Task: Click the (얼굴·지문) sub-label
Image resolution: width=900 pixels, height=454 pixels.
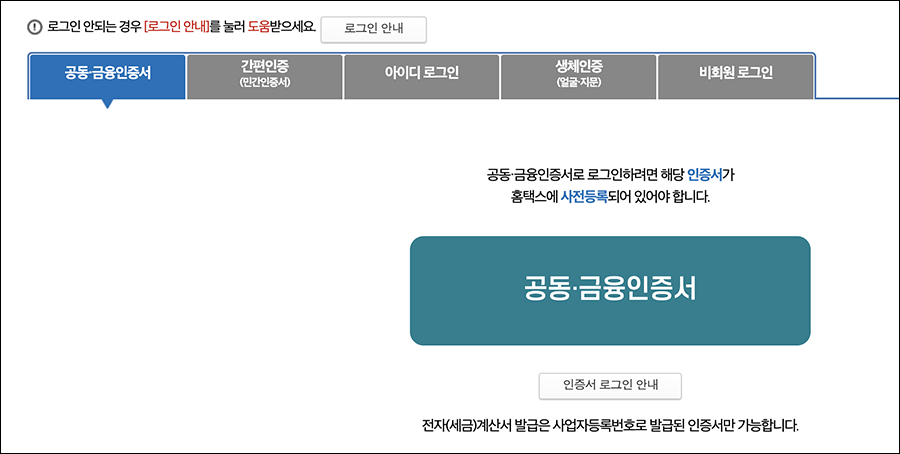Action: click(x=579, y=83)
